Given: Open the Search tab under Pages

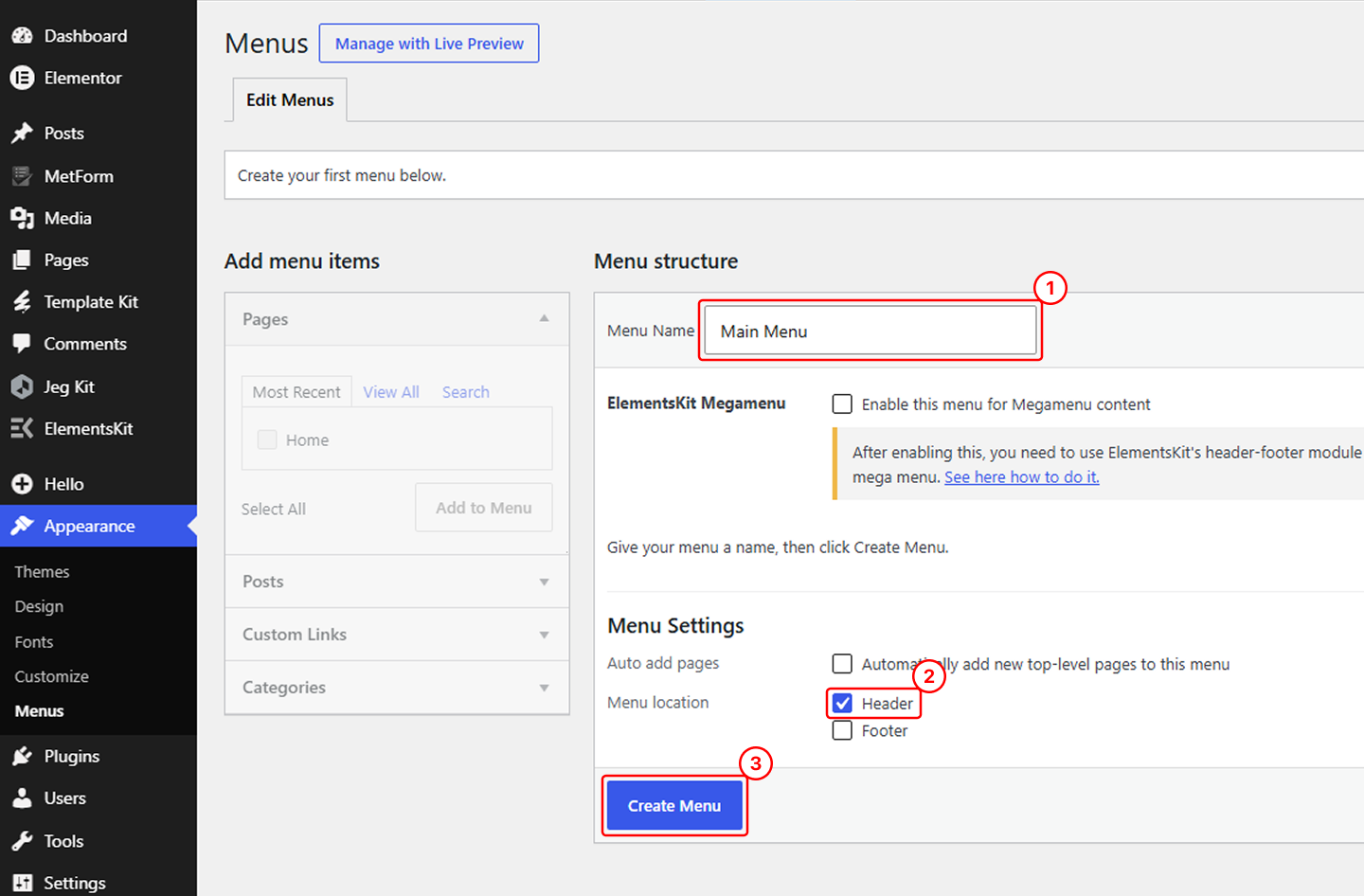Looking at the screenshot, I should coord(466,392).
